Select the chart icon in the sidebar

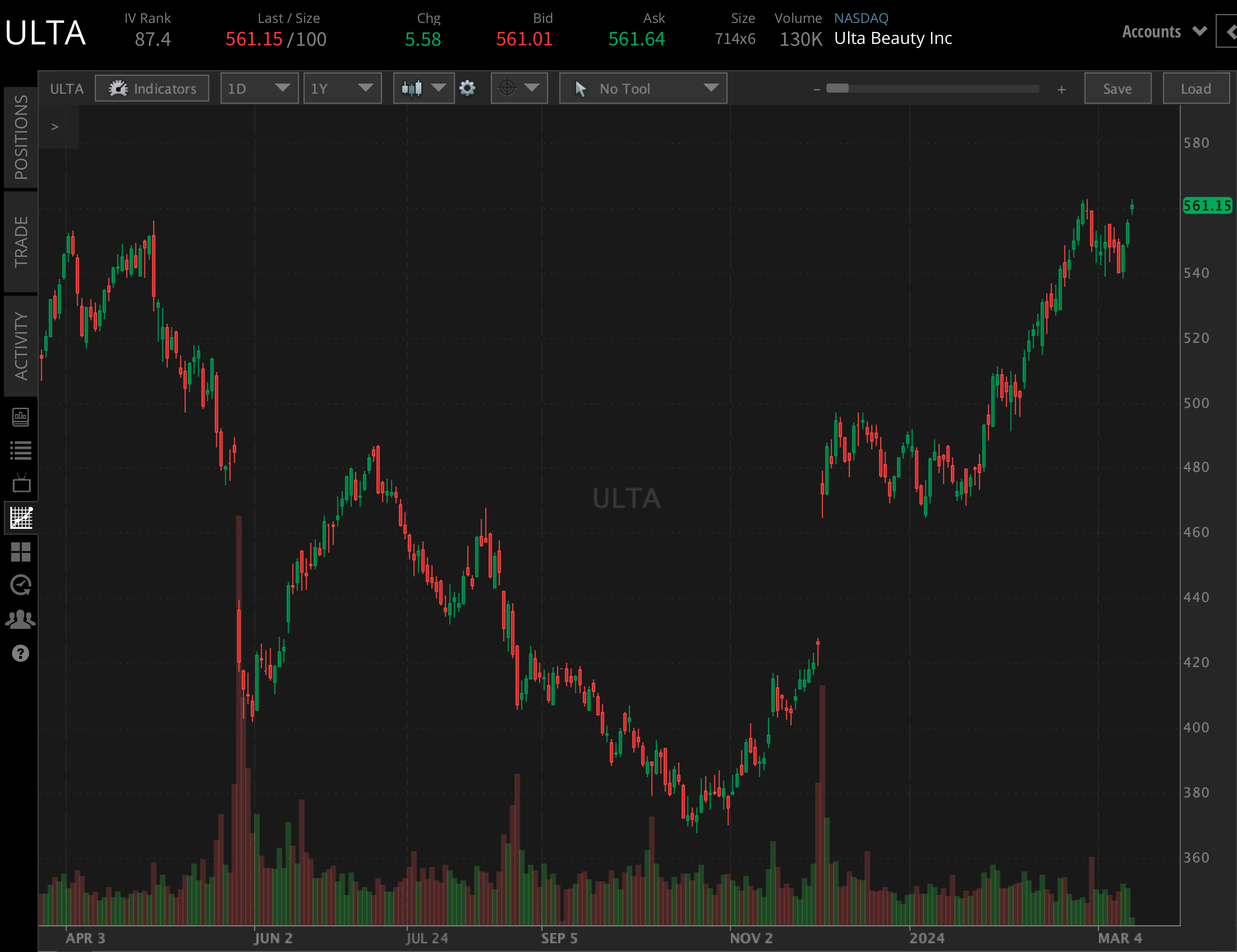click(x=21, y=517)
